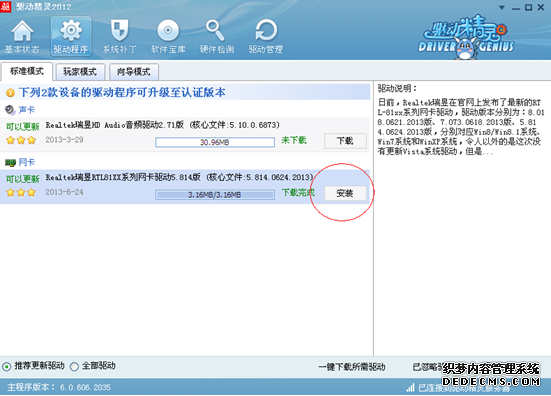
Task: Click the sound card speaker icon
Action: pos(10,110)
